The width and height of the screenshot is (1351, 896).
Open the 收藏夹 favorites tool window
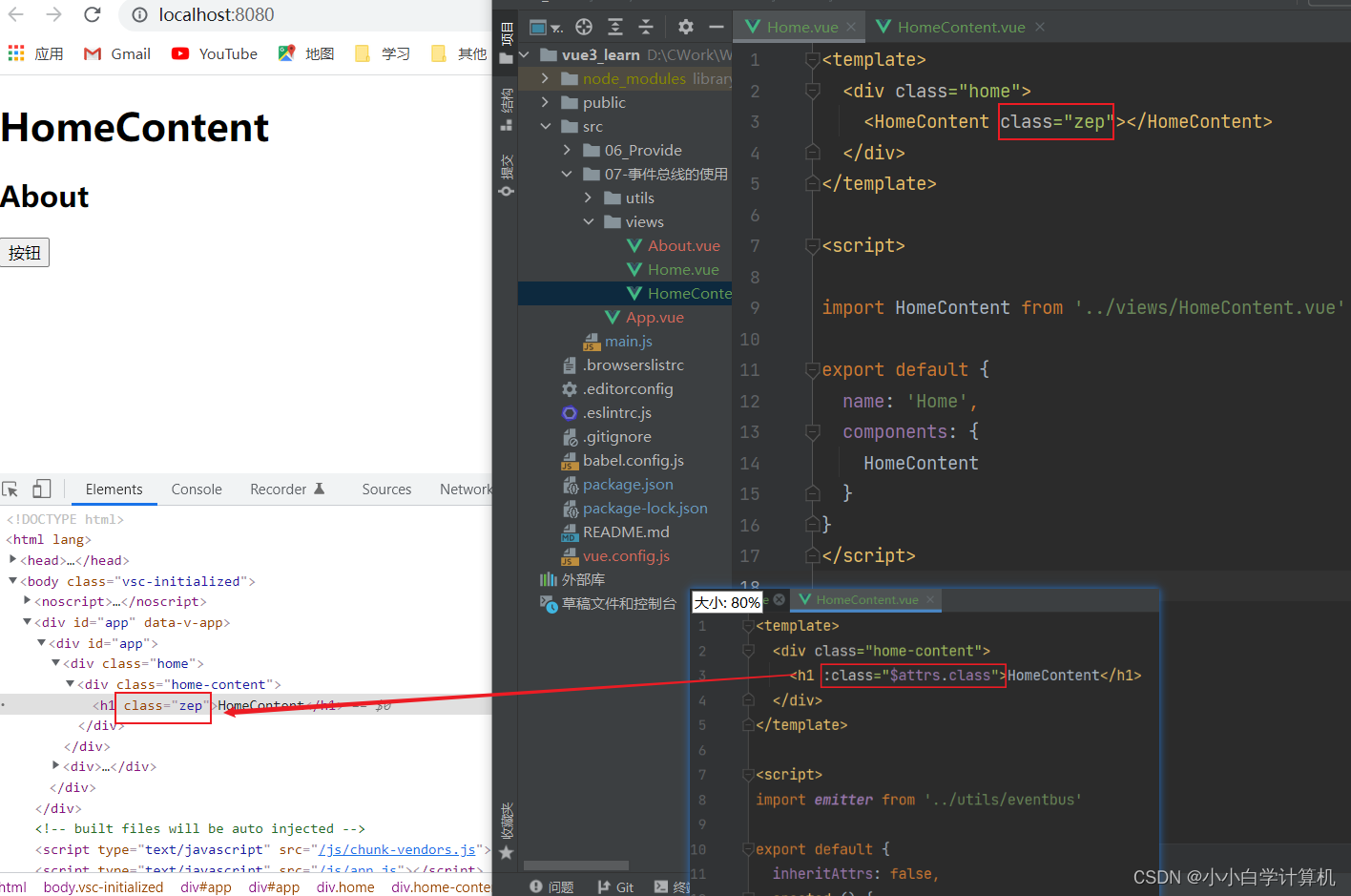[x=507, y=830]
